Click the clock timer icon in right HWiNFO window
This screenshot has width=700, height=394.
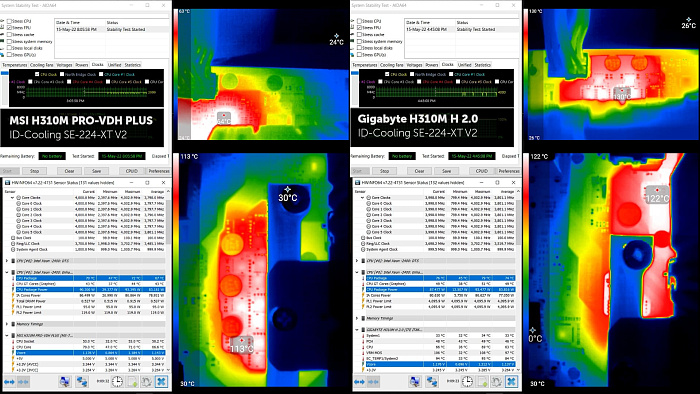(x=467, y=382)
